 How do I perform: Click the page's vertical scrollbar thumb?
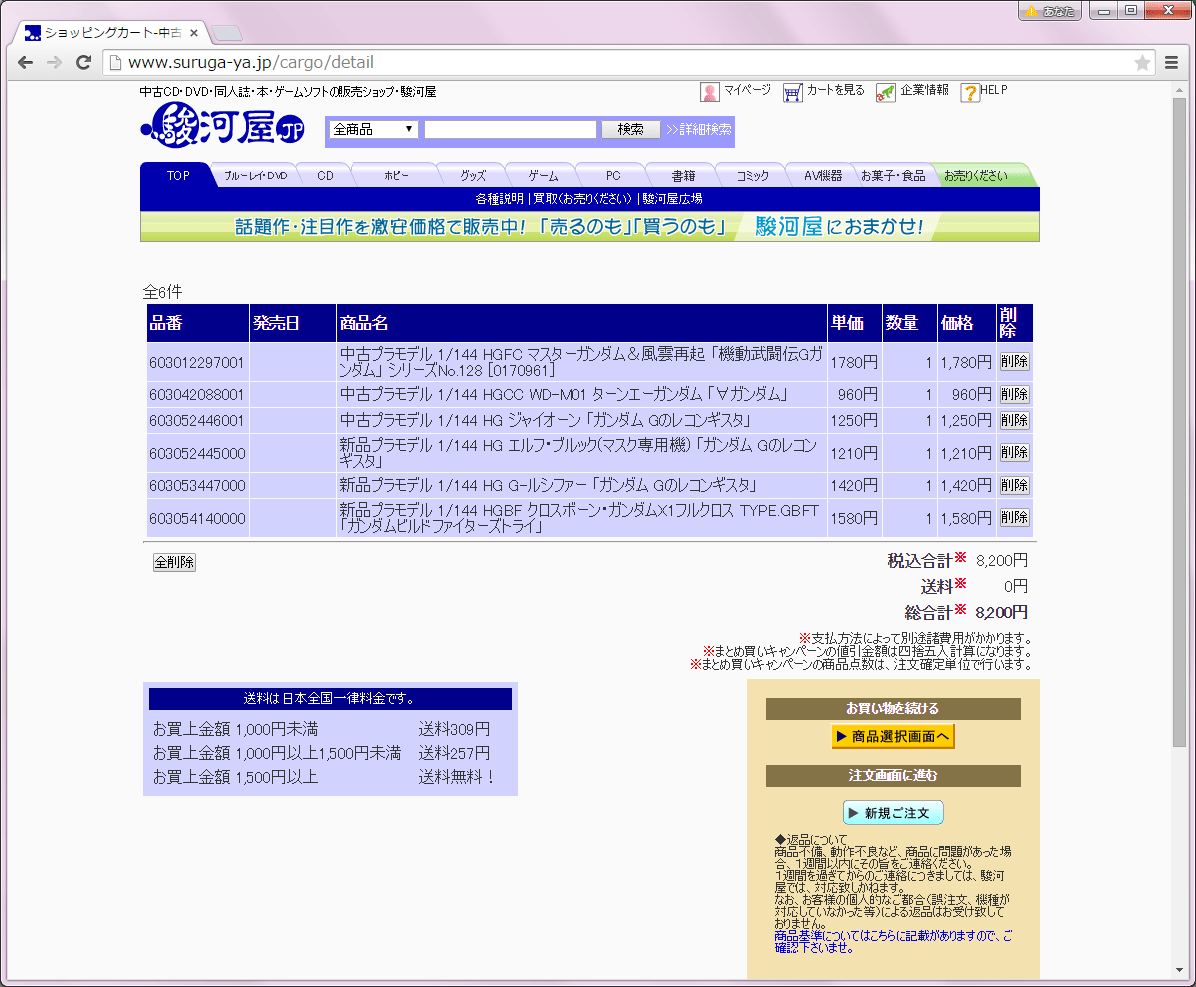1179,422
